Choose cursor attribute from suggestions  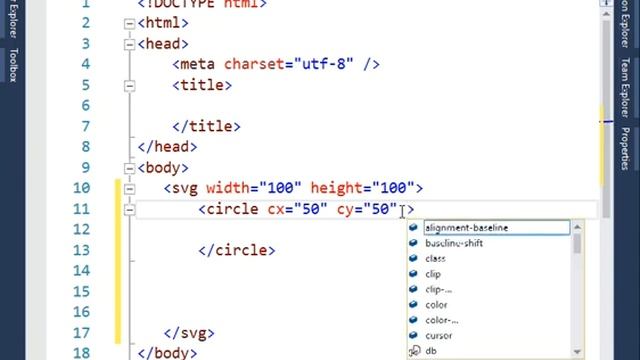click(x=438, y=336)
